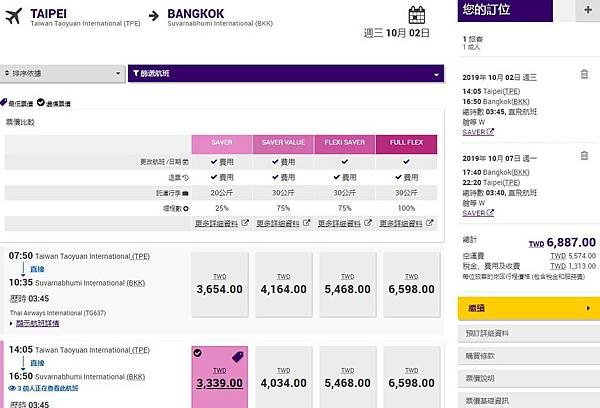Open the calendar date picker icon
The width and height of the screenshot is (600, 408).
point(417,15)
